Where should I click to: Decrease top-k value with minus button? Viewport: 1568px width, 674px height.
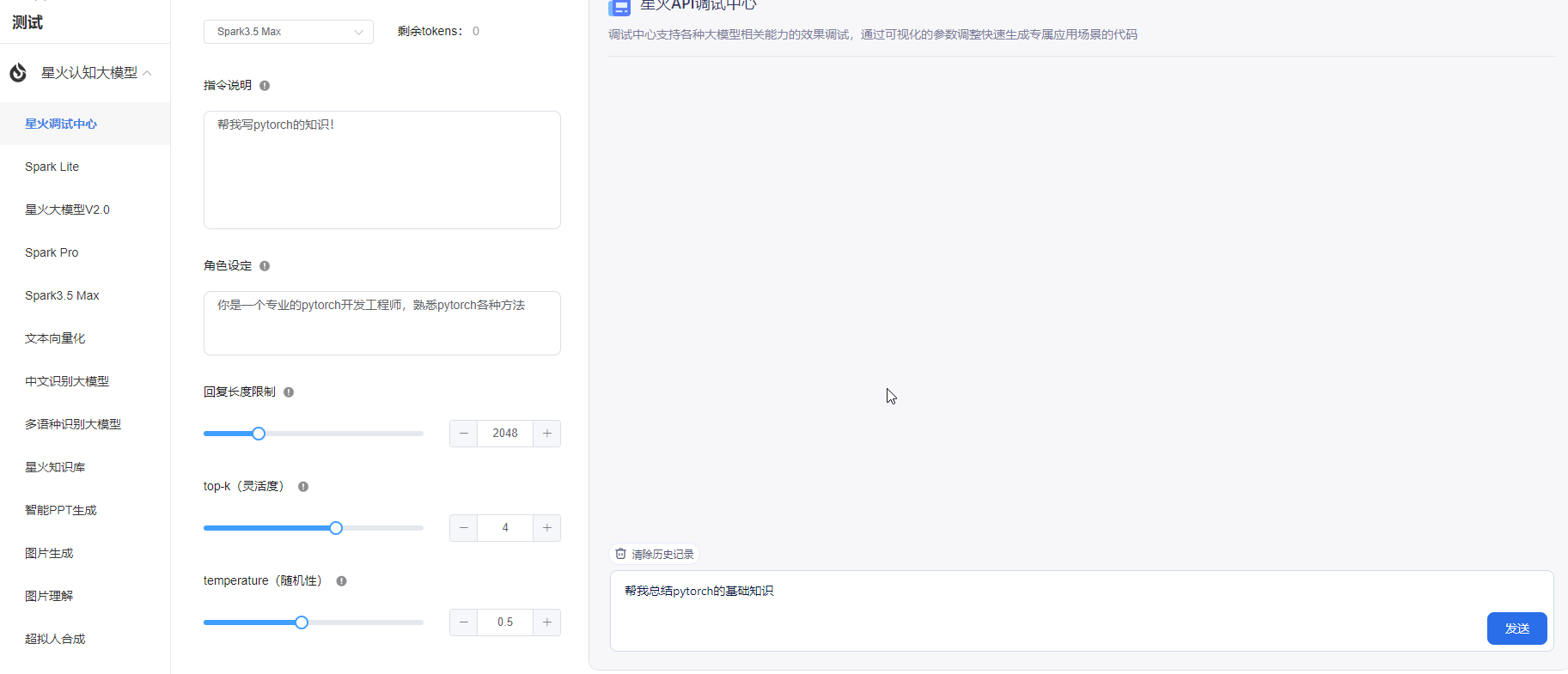(464, 528)
